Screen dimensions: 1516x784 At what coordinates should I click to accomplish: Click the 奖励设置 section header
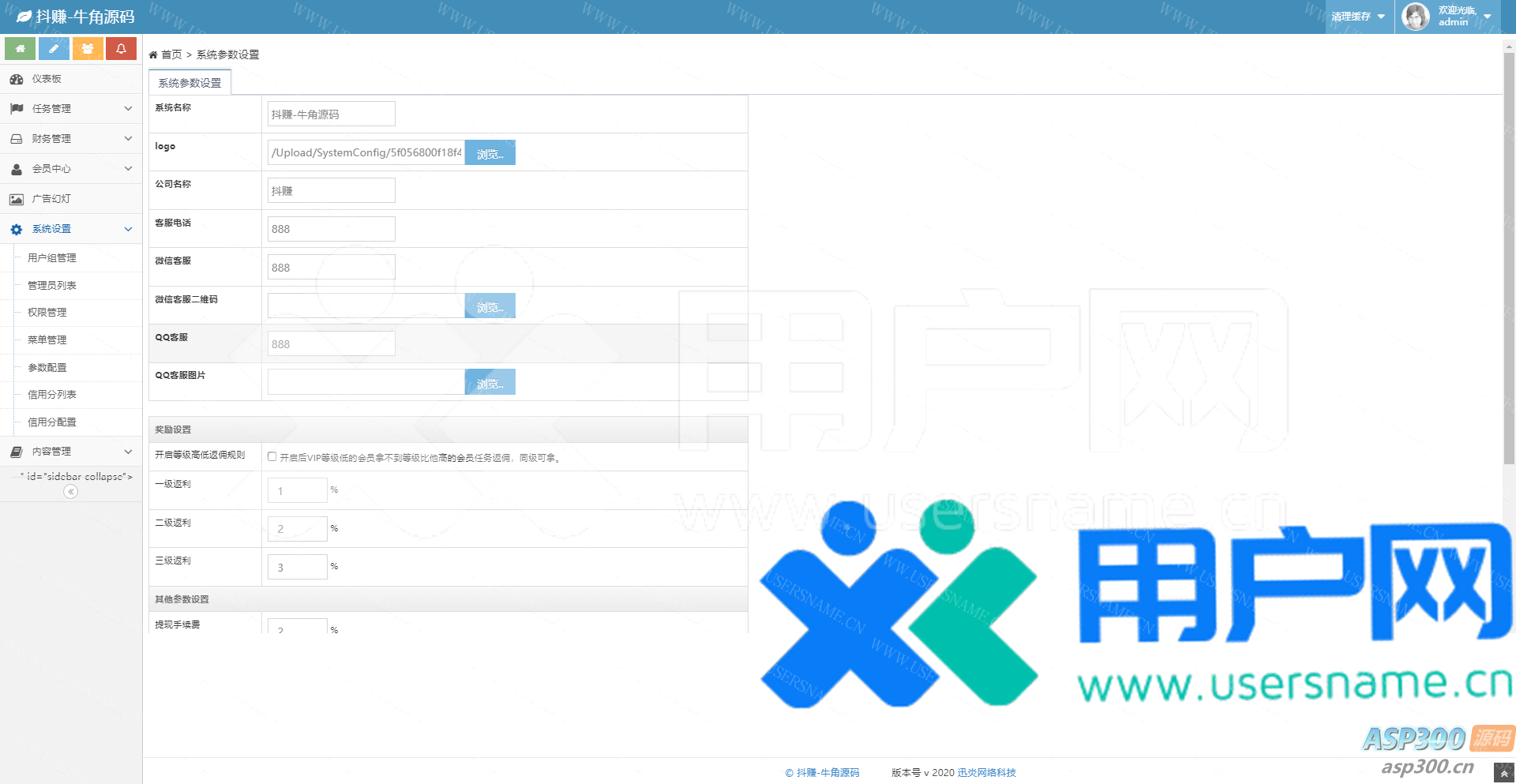448,430
